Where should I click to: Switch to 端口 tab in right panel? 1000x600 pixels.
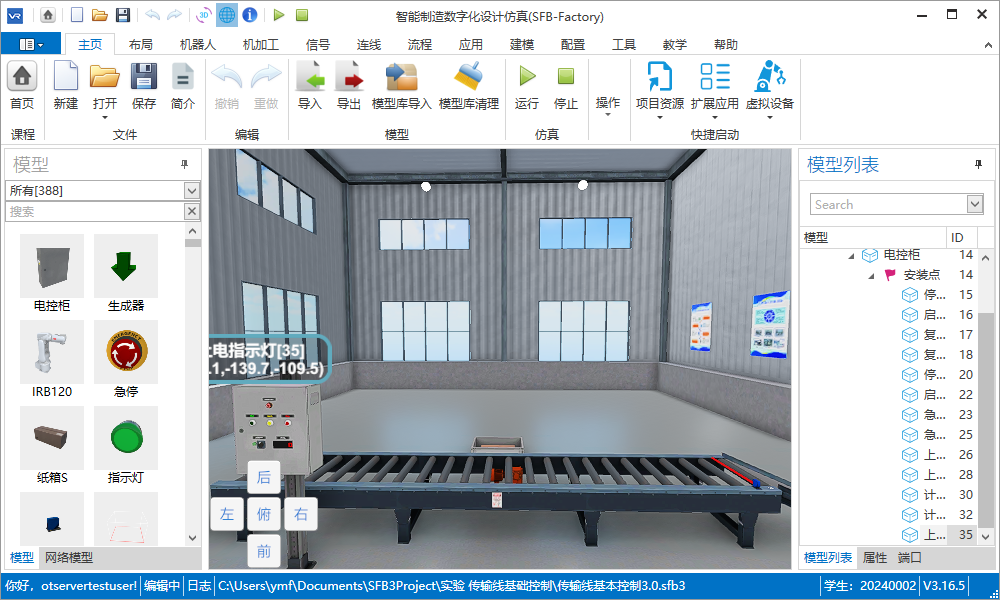pos(909,557)
